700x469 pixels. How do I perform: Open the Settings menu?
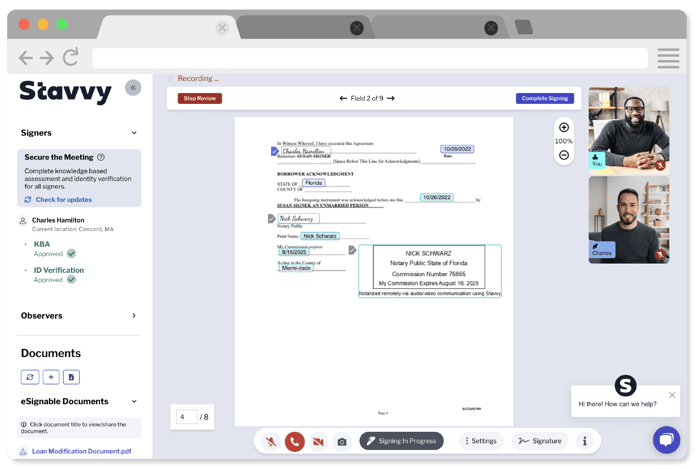(x=481, y=441)
